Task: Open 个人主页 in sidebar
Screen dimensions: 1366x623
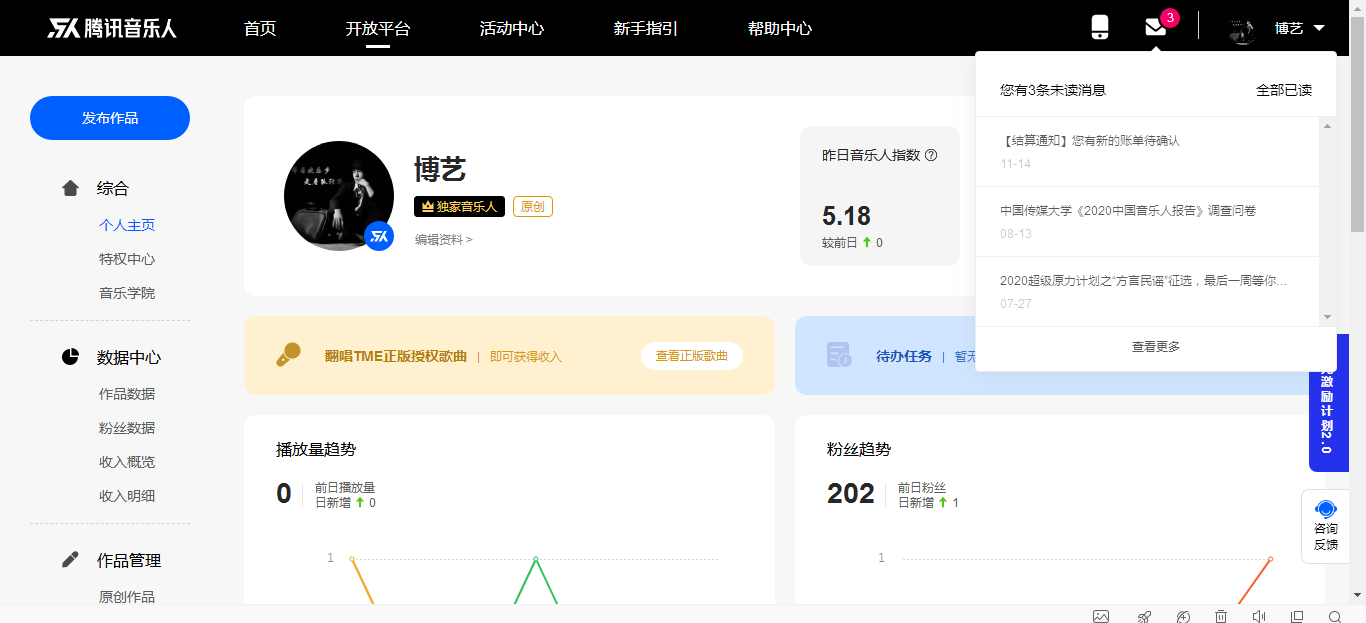Action: (x=127, y=225)
